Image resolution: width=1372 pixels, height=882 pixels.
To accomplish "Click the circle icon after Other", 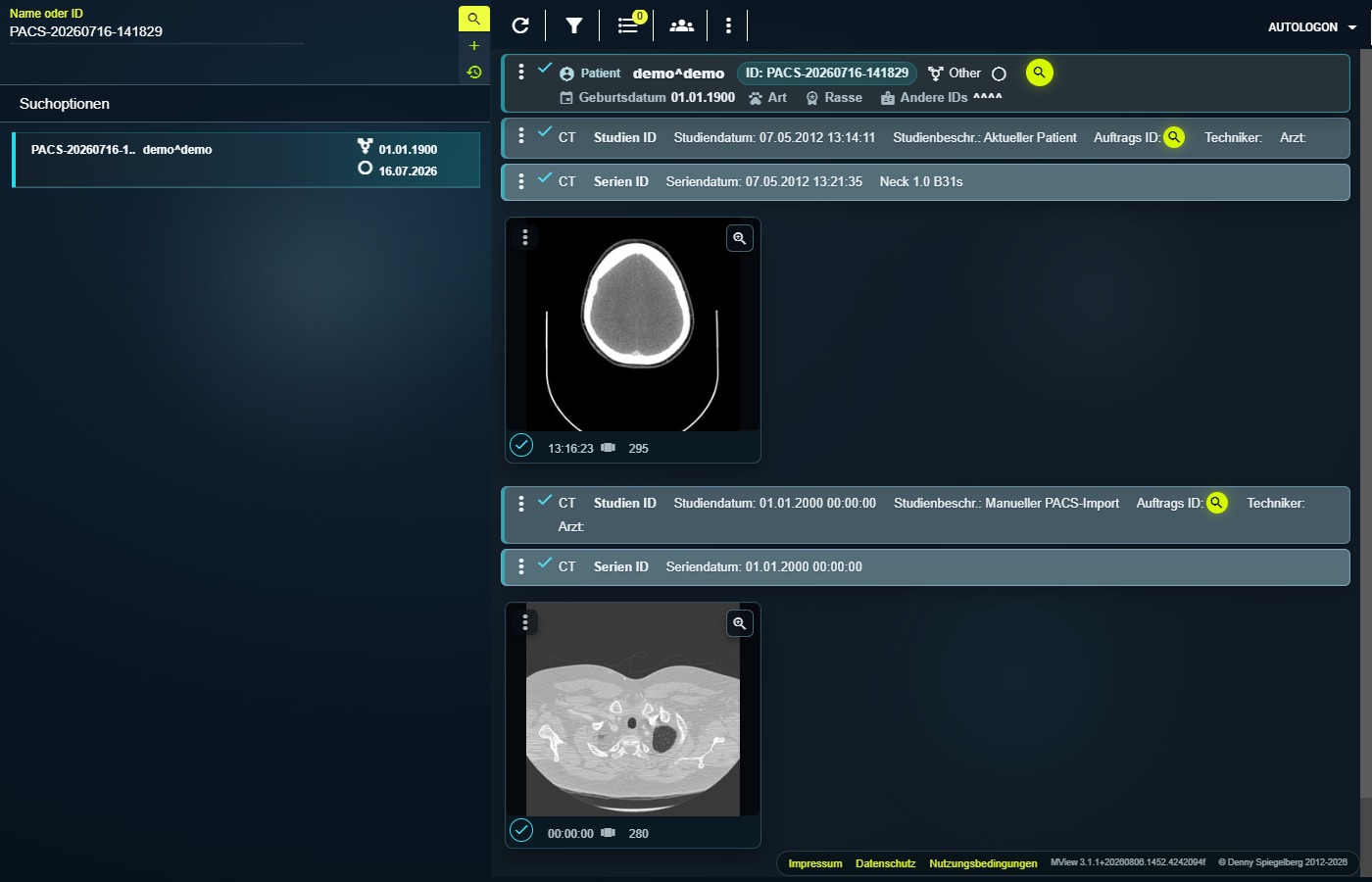I will (x=999, y=73).
